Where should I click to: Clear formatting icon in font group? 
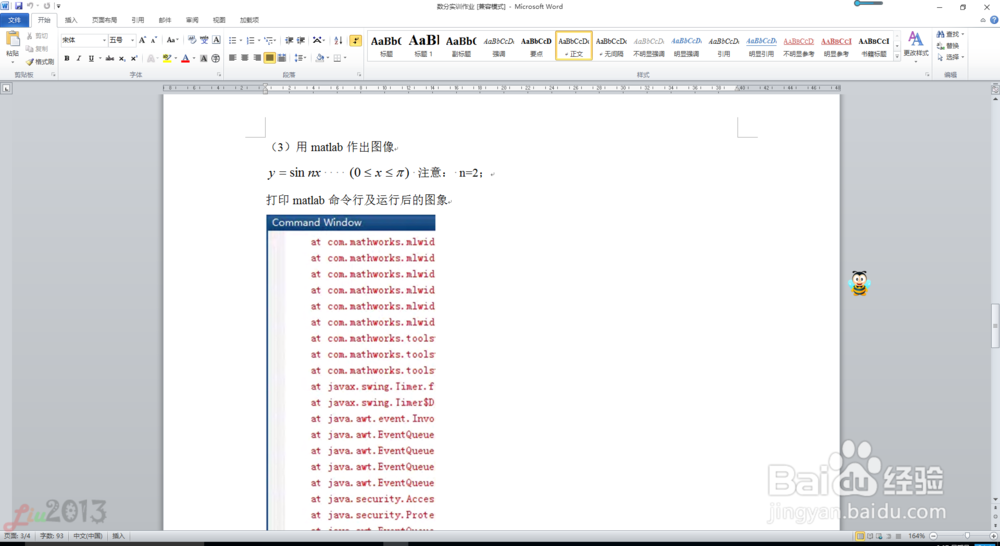[192, 40]
